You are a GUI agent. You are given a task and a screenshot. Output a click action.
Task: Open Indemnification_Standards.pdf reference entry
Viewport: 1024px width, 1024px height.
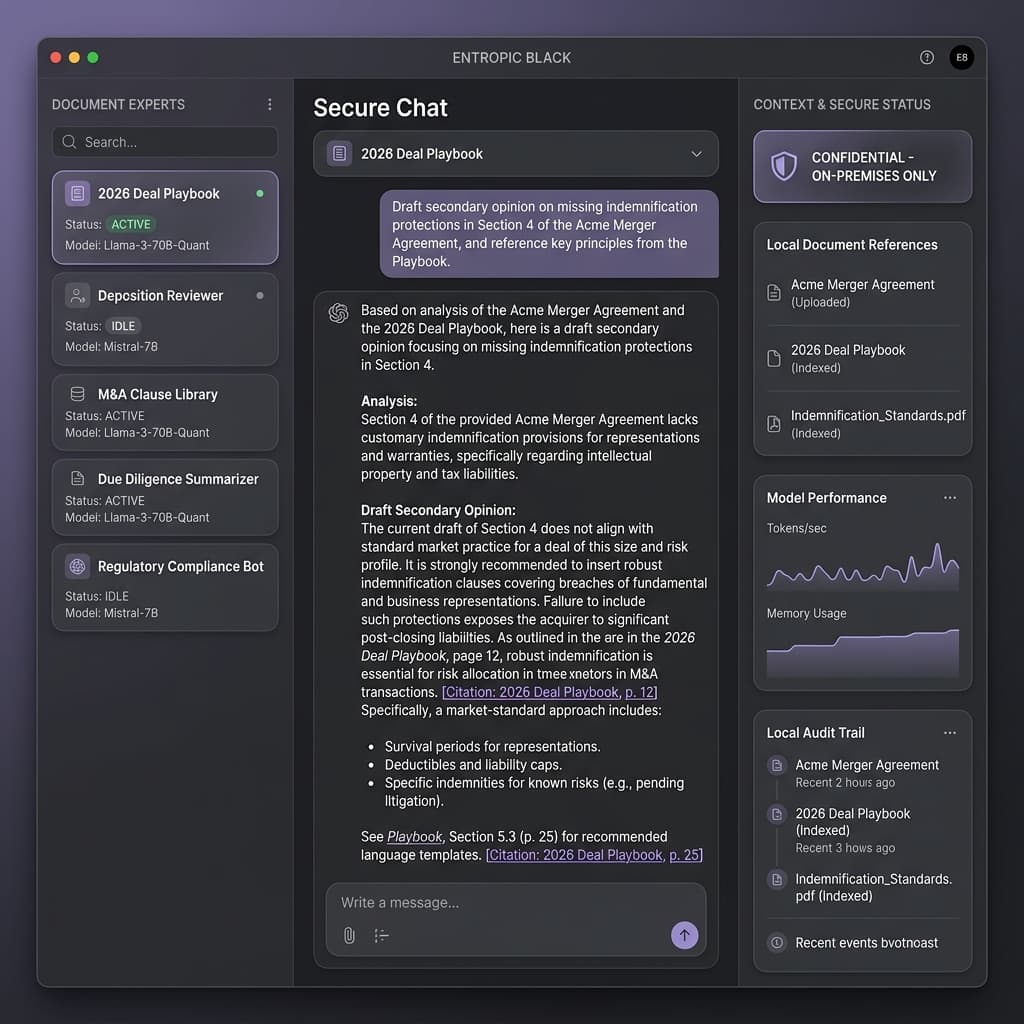point(865,423)
